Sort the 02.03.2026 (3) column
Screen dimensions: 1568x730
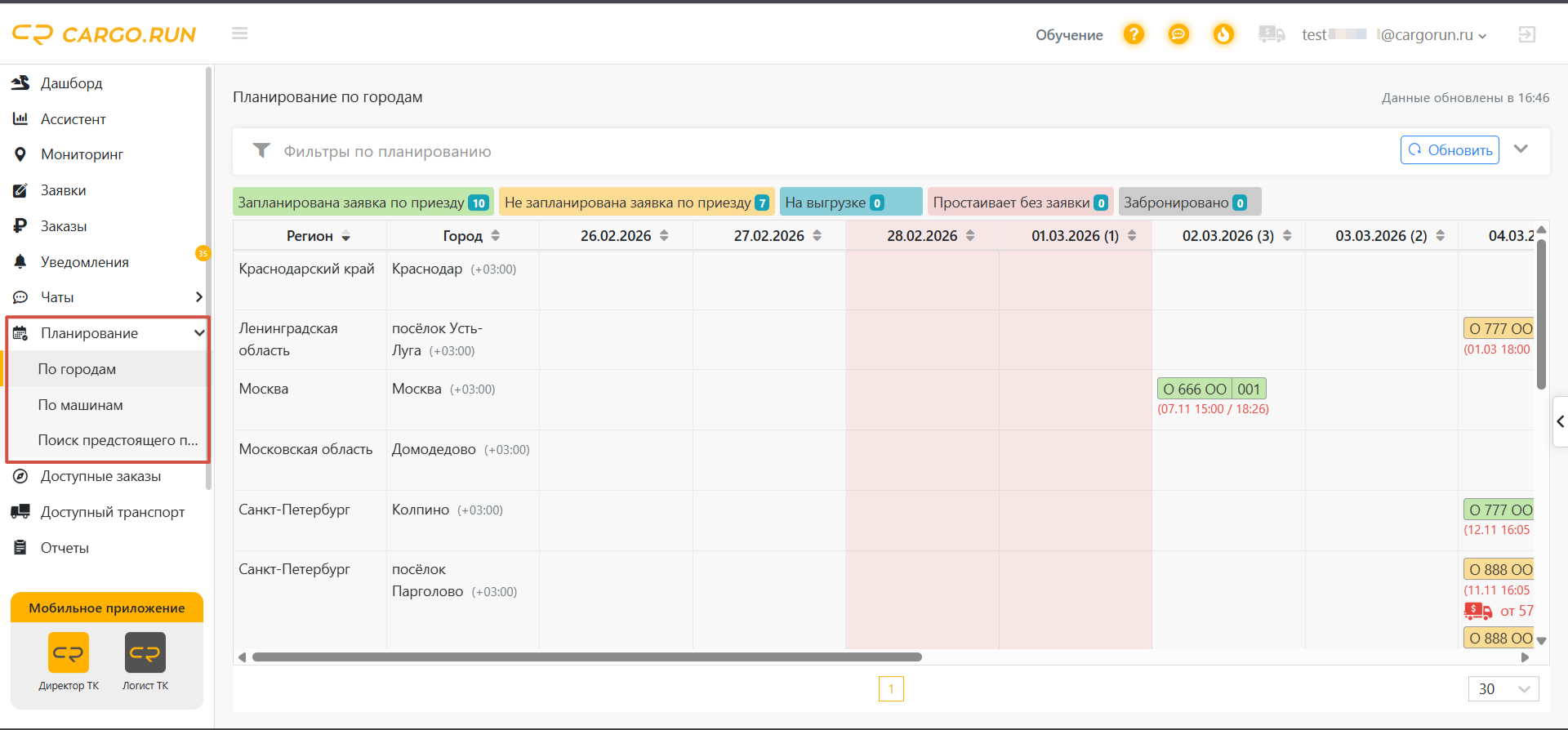1287,236
